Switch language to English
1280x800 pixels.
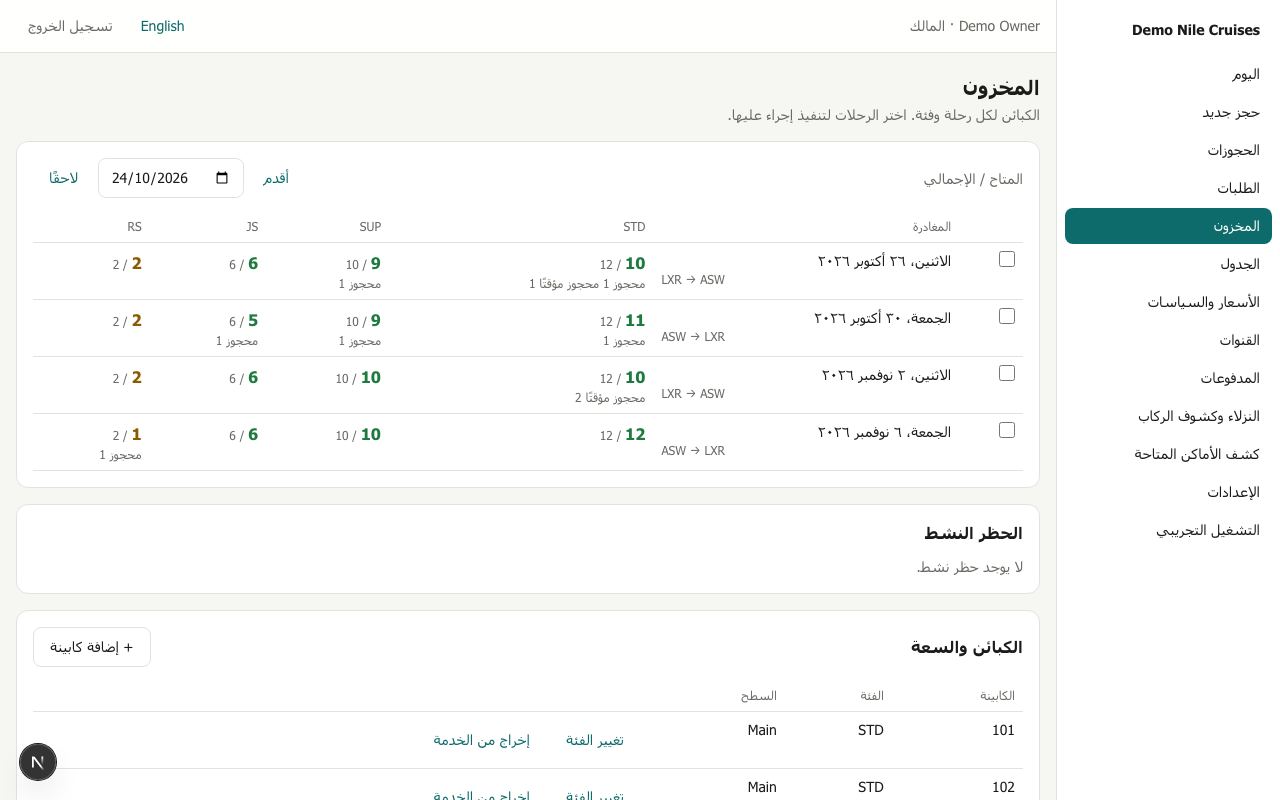pyautogui.click(x=162, y=26)
